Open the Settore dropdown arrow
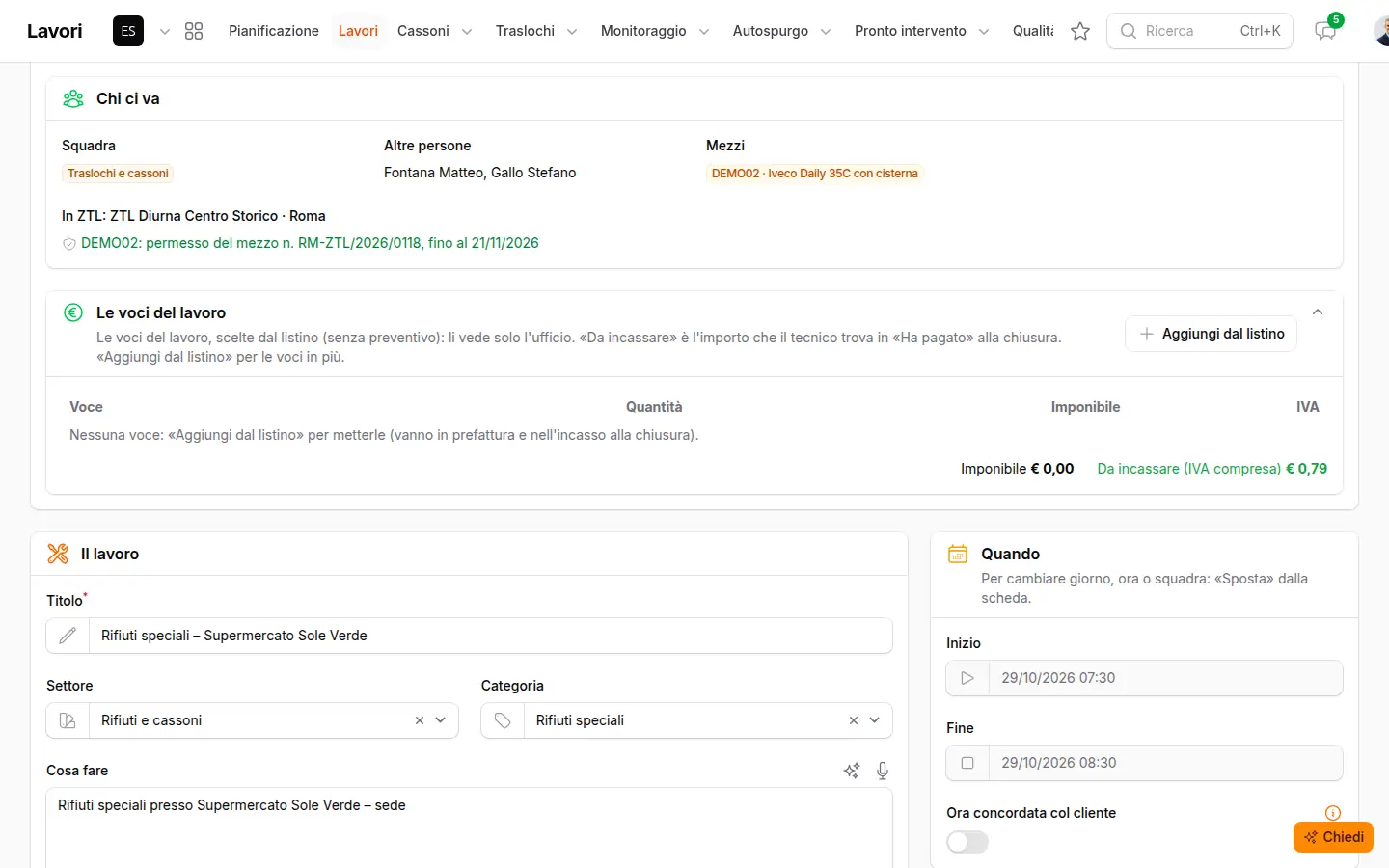 point(441,720)
